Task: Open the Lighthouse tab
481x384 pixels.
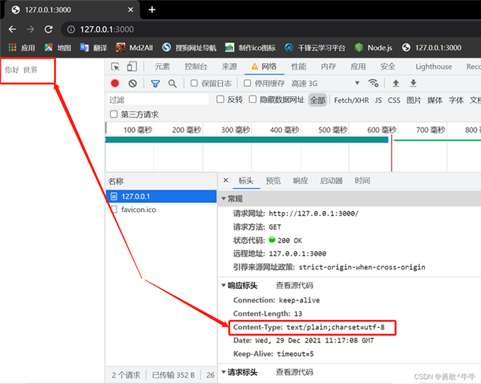Action: (434, 67)
